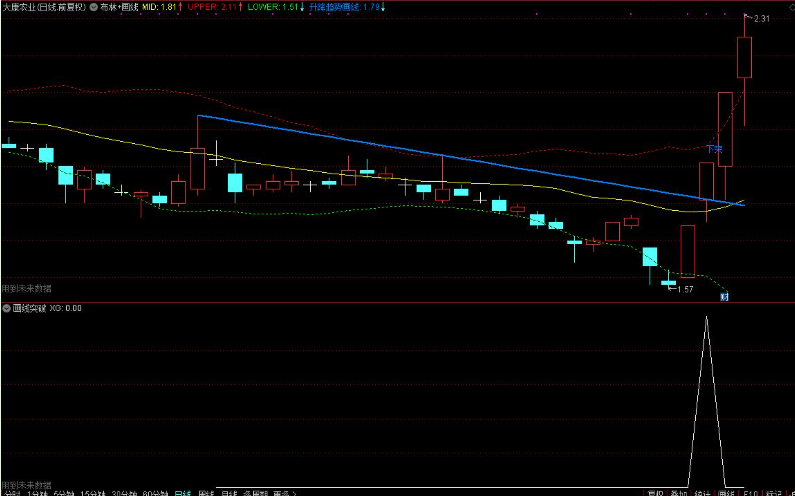
Task: Click the 画线突破 indicator name
Action: tap(29, 308)
